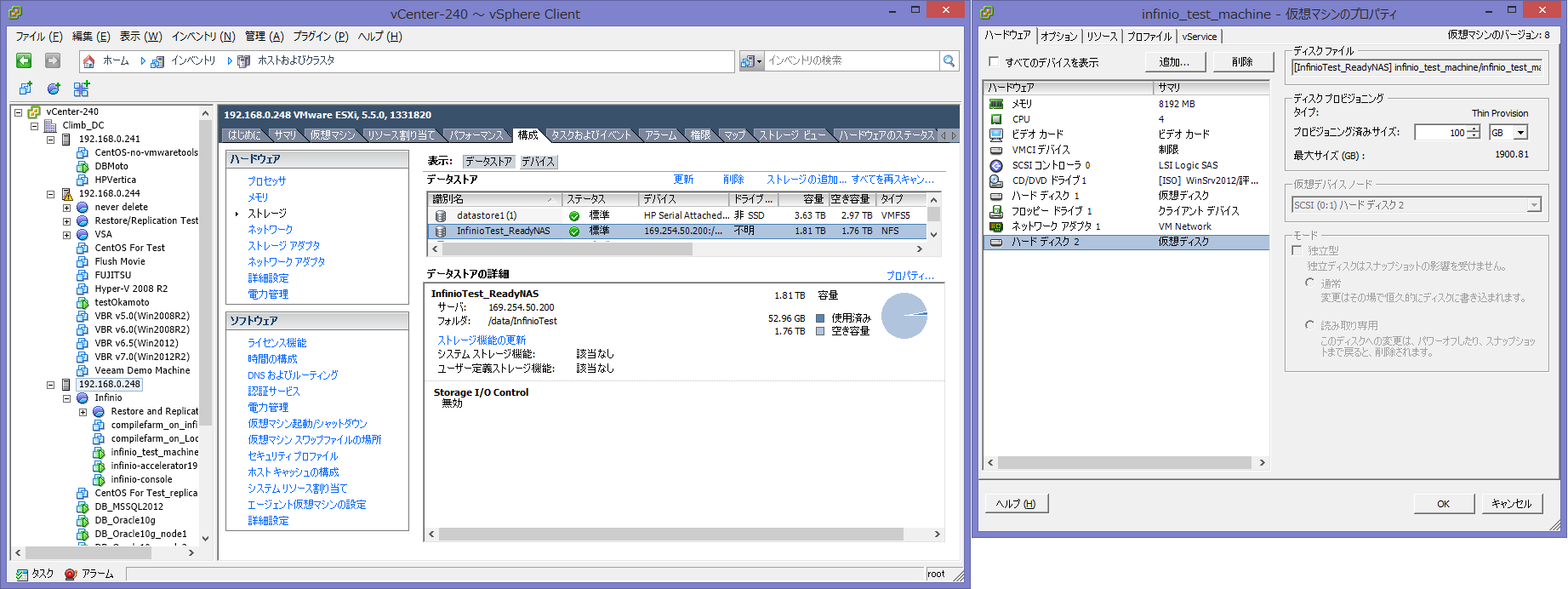Expand the never delete resource pool
Image resolution: width=1568 pixels, height=589 pixels.
[x=66, y=207]
